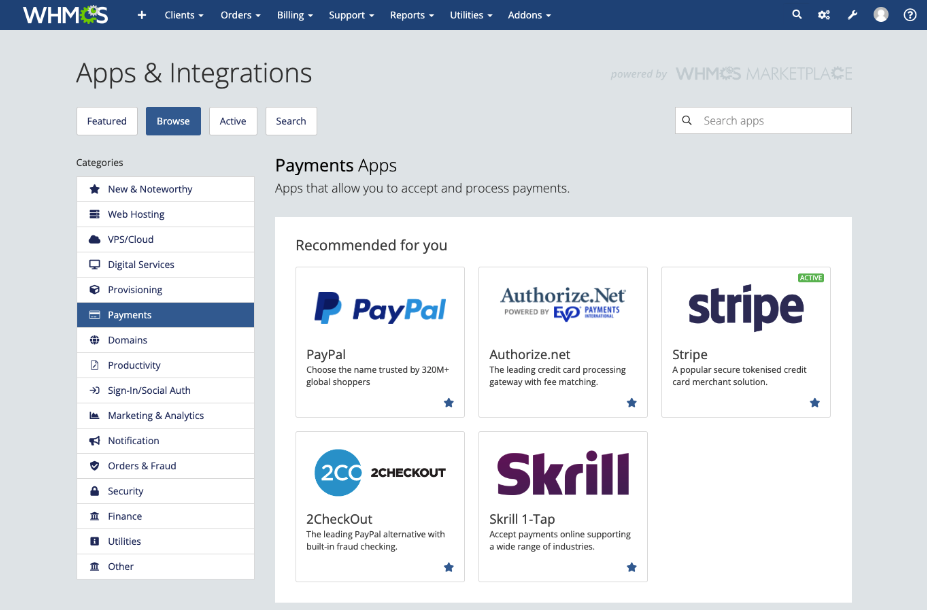
Task: Click the 2Checkout logo image
Action: click(x=380, y=473)
